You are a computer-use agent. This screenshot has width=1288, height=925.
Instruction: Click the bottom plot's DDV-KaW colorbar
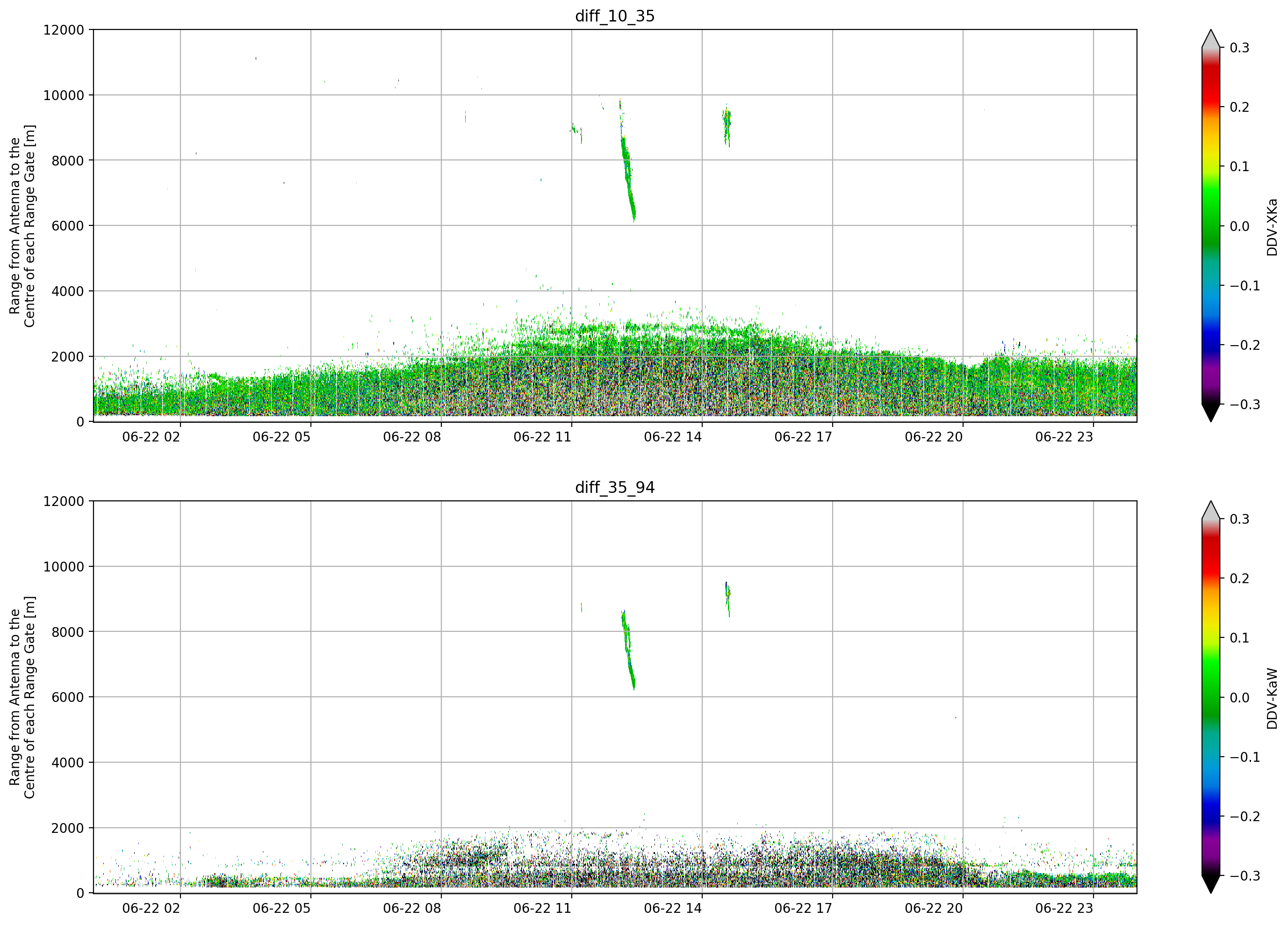1211,697
